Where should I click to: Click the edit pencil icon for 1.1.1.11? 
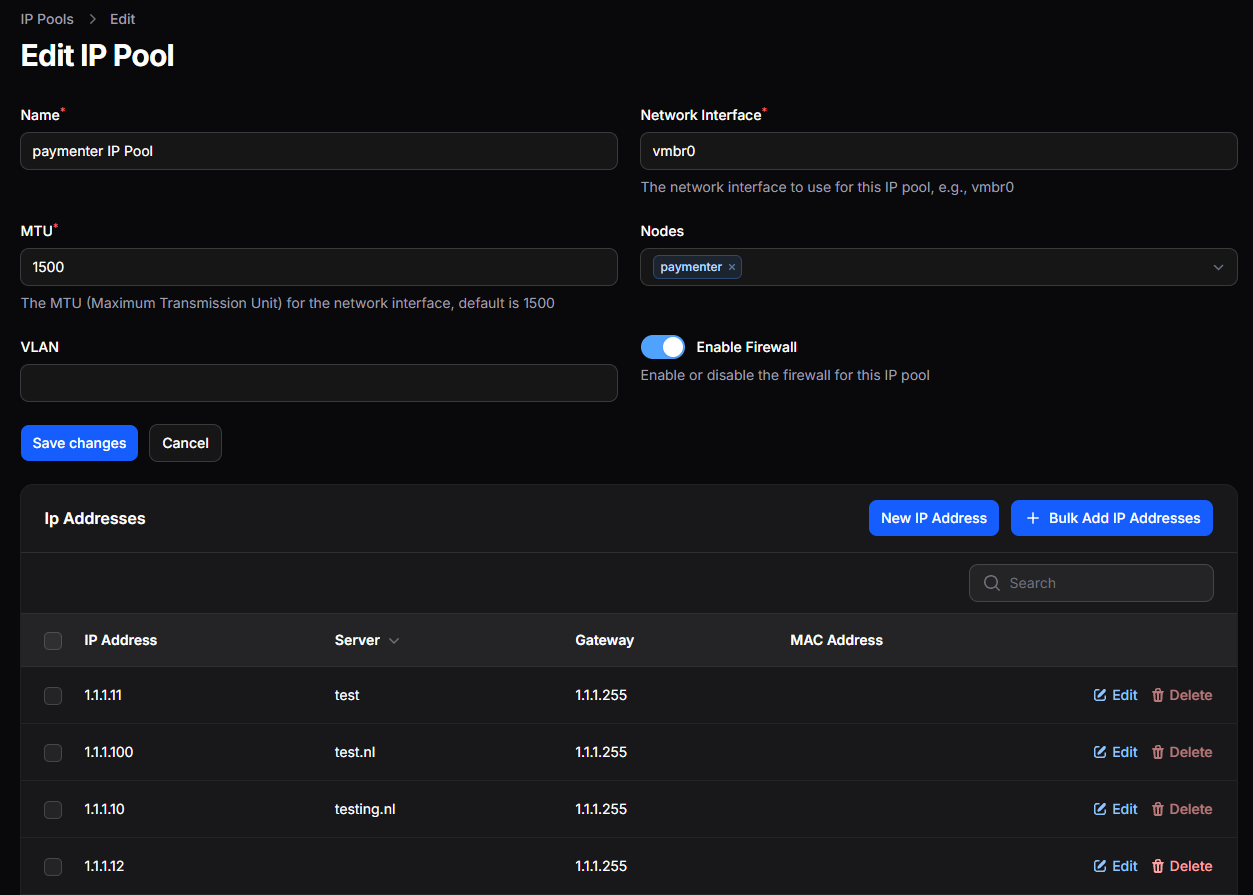(1100, 695)
